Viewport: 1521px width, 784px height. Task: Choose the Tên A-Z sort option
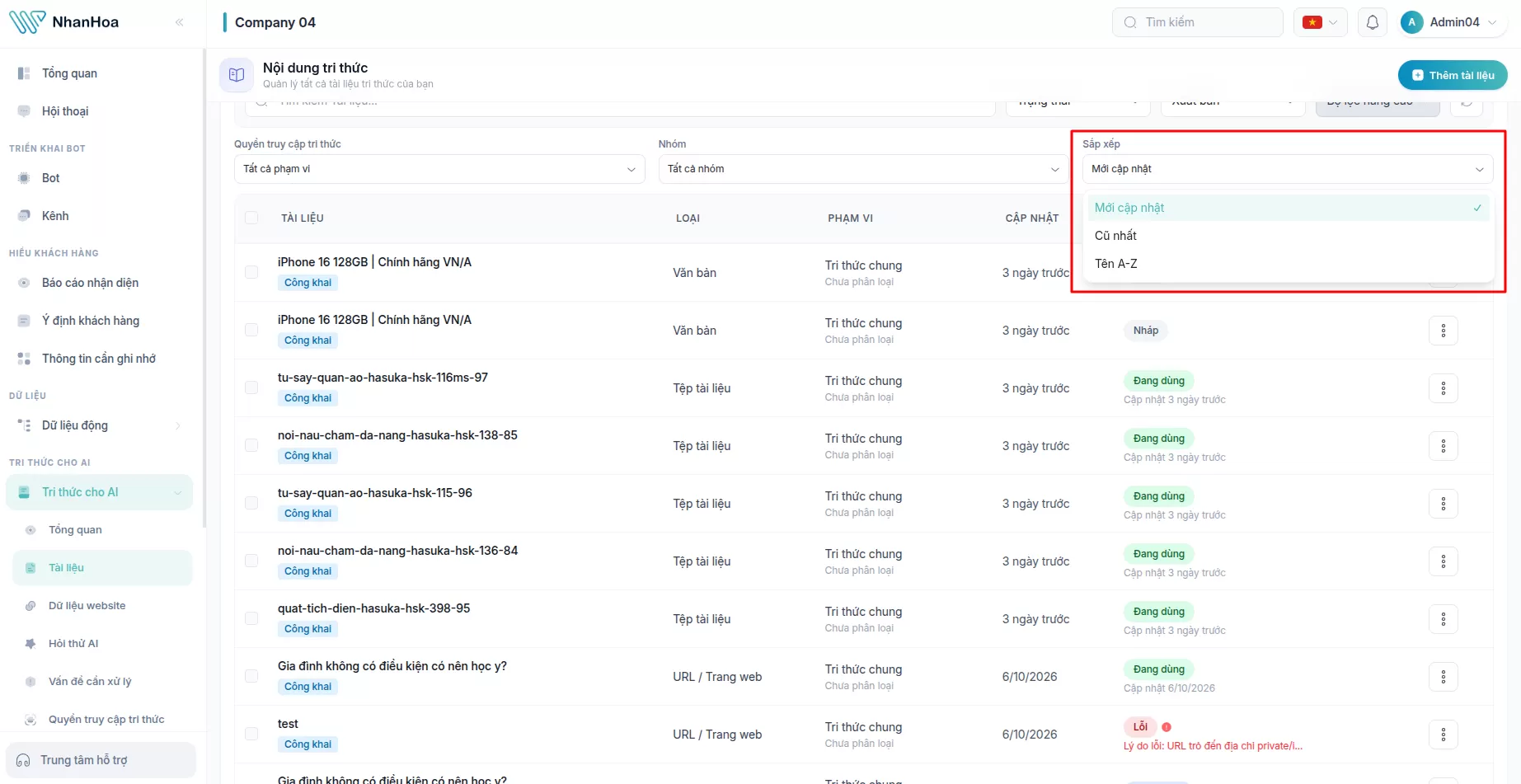pos(1288,264)
